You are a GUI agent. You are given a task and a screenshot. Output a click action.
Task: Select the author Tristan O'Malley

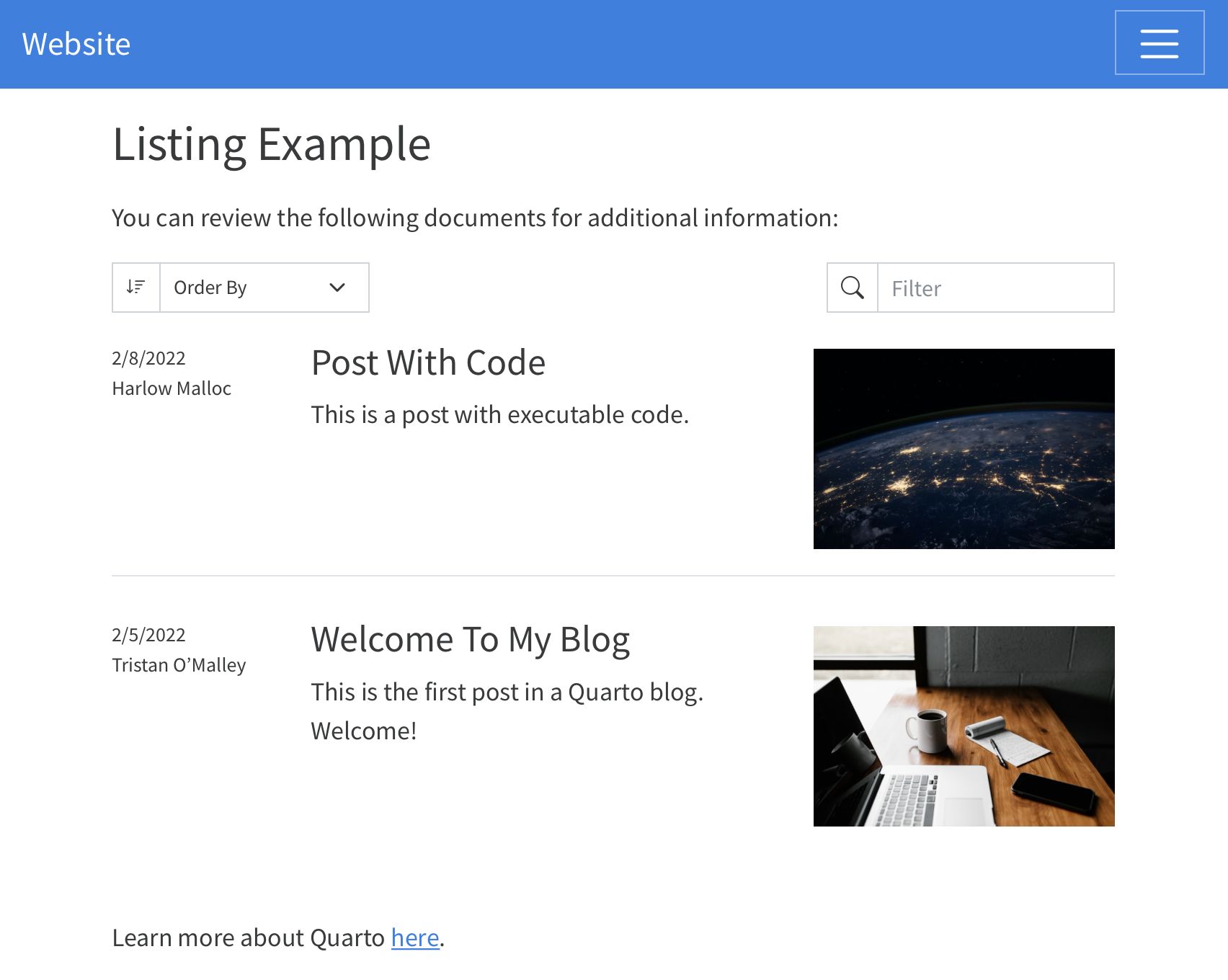(x=178, y=664)
